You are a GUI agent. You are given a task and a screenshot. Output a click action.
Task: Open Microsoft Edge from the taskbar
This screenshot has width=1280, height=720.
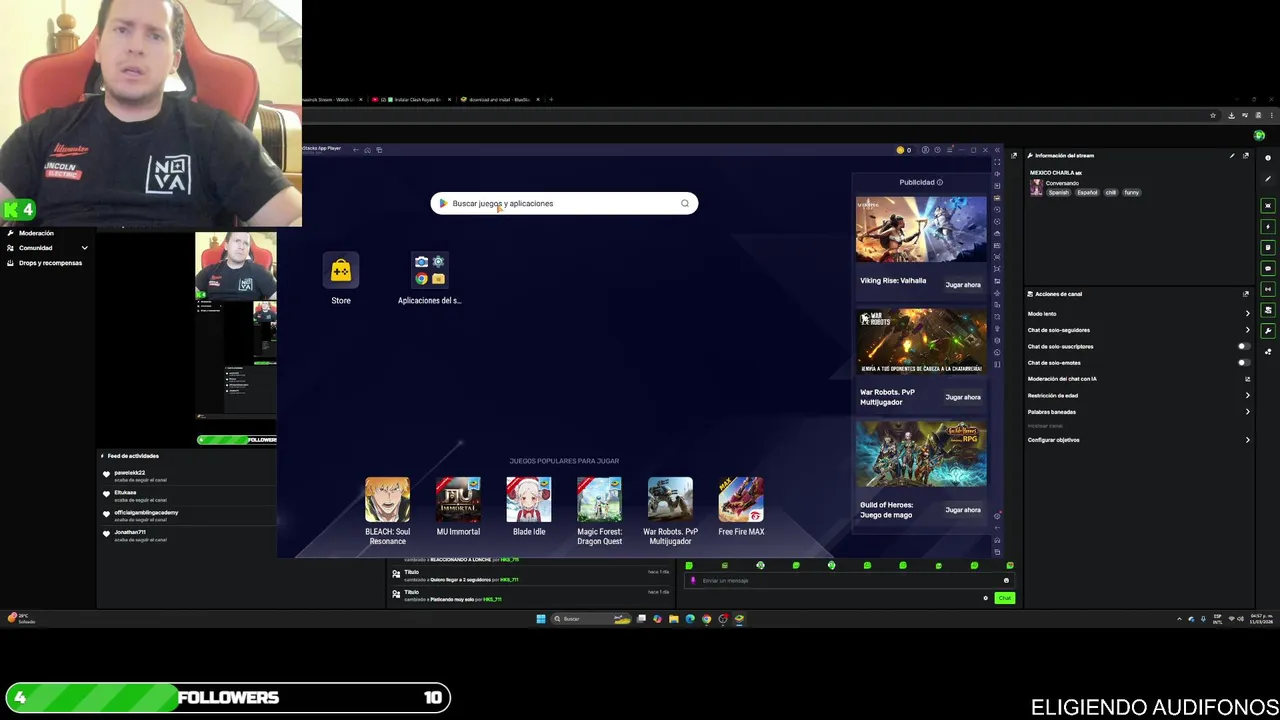tap(690, 619)
